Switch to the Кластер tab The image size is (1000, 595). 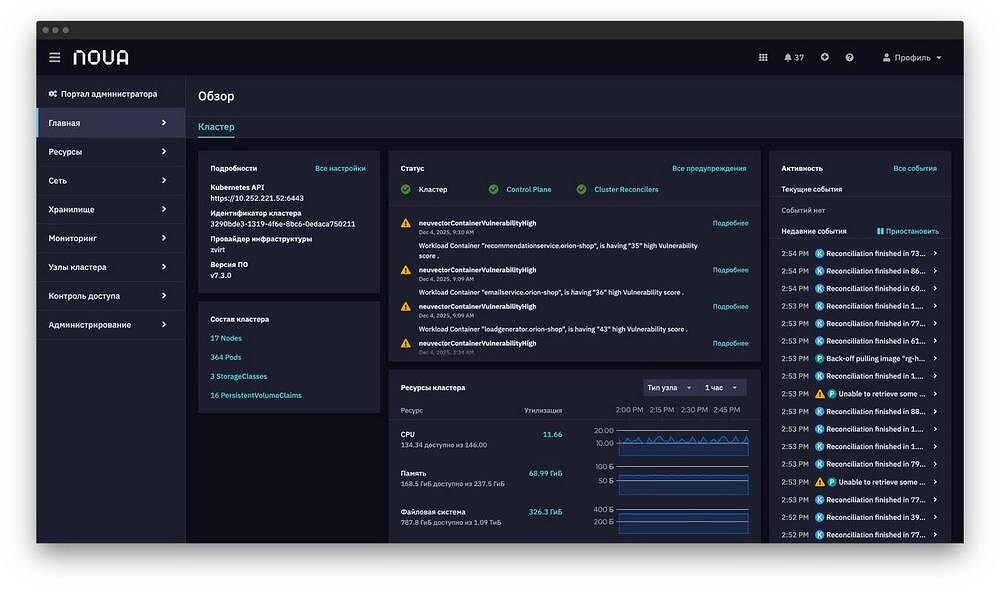coord(216,127)
